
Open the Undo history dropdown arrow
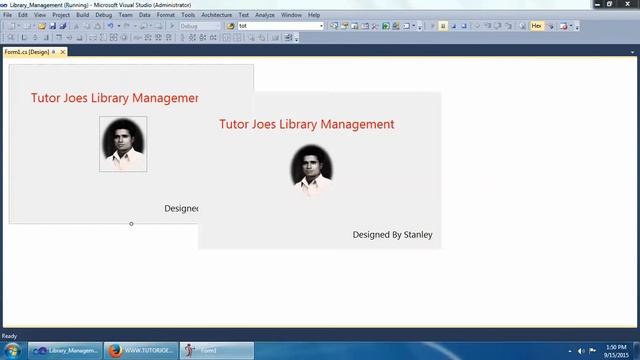coord(119,26)
